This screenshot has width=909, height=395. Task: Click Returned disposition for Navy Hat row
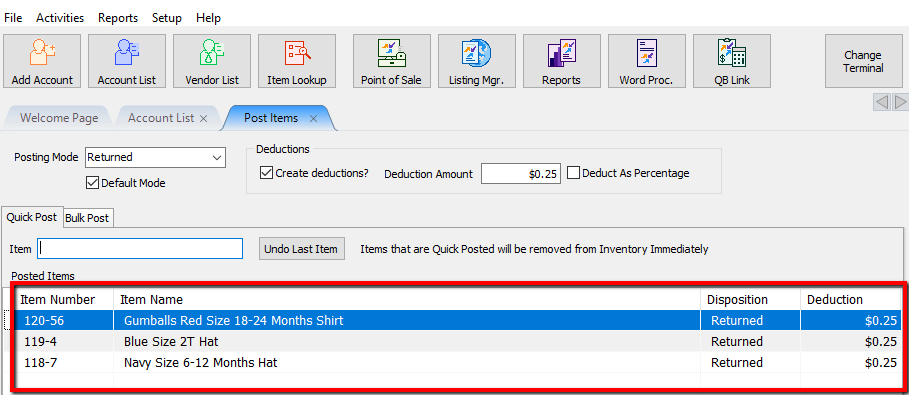737,363
